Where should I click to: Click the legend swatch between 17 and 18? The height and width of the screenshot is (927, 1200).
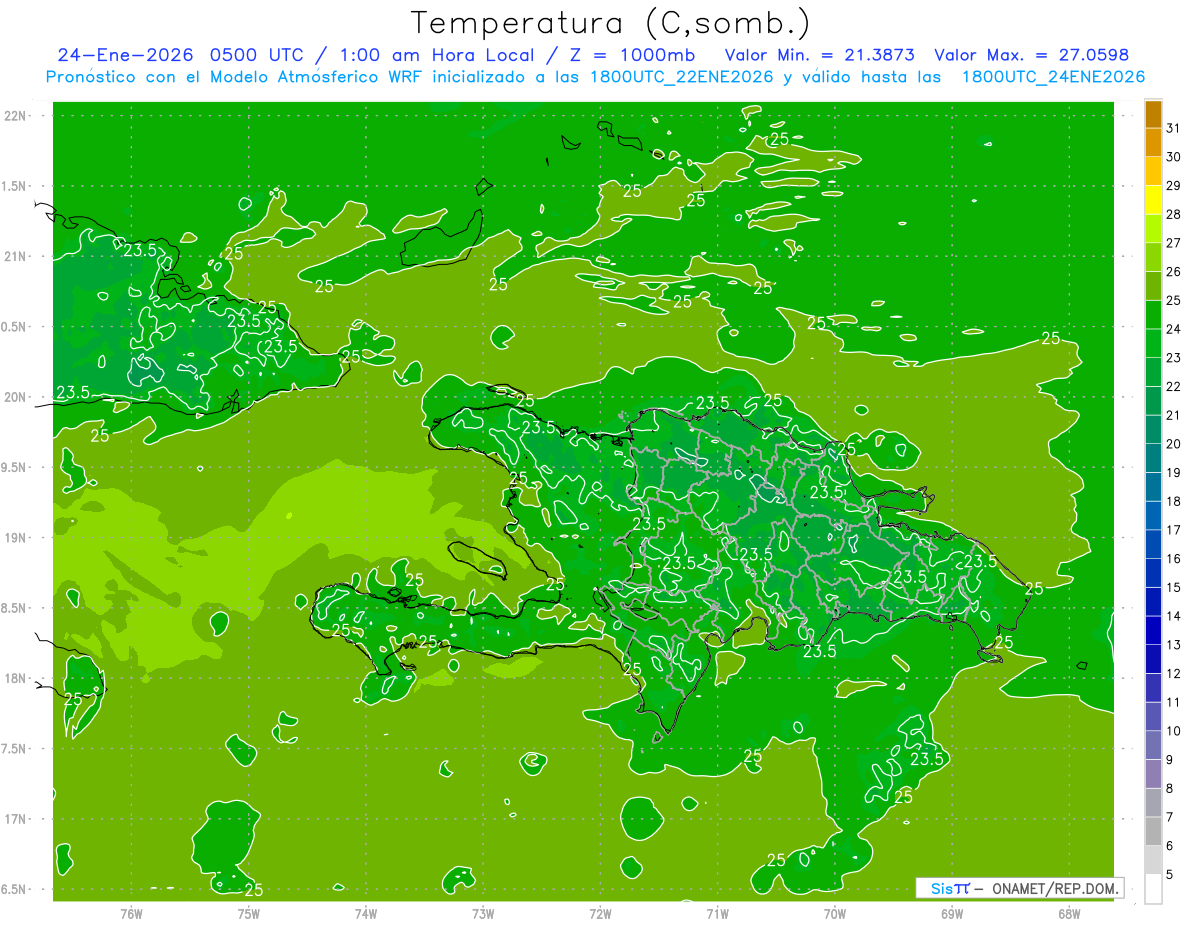1153,515
